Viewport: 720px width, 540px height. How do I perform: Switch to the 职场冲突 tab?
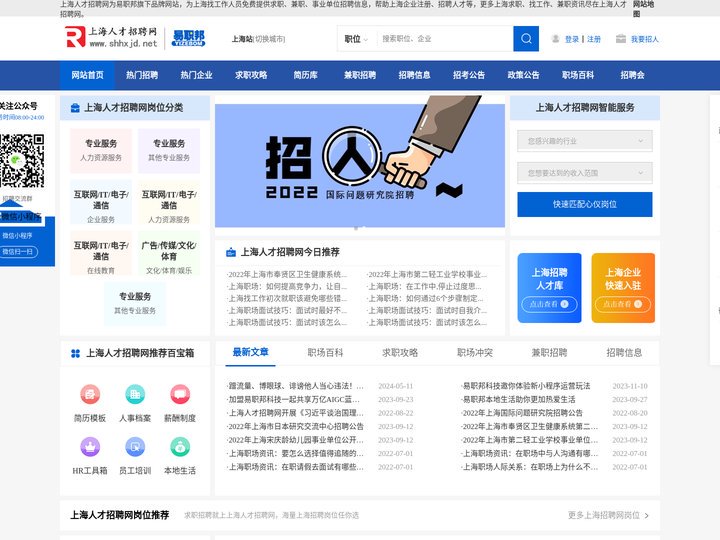point(475,352)
